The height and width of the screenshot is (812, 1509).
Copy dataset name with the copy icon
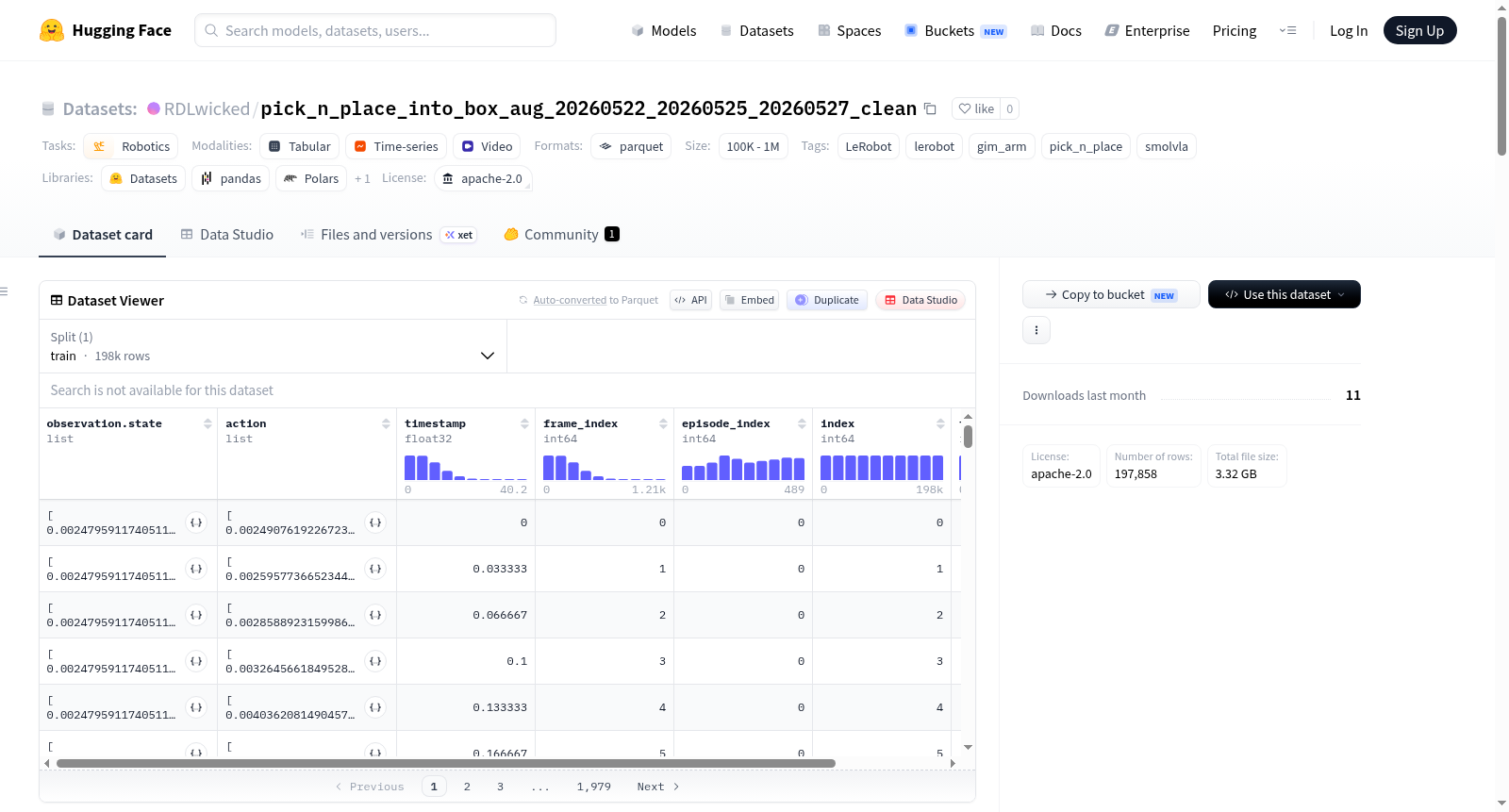click(x=930, y=108)
